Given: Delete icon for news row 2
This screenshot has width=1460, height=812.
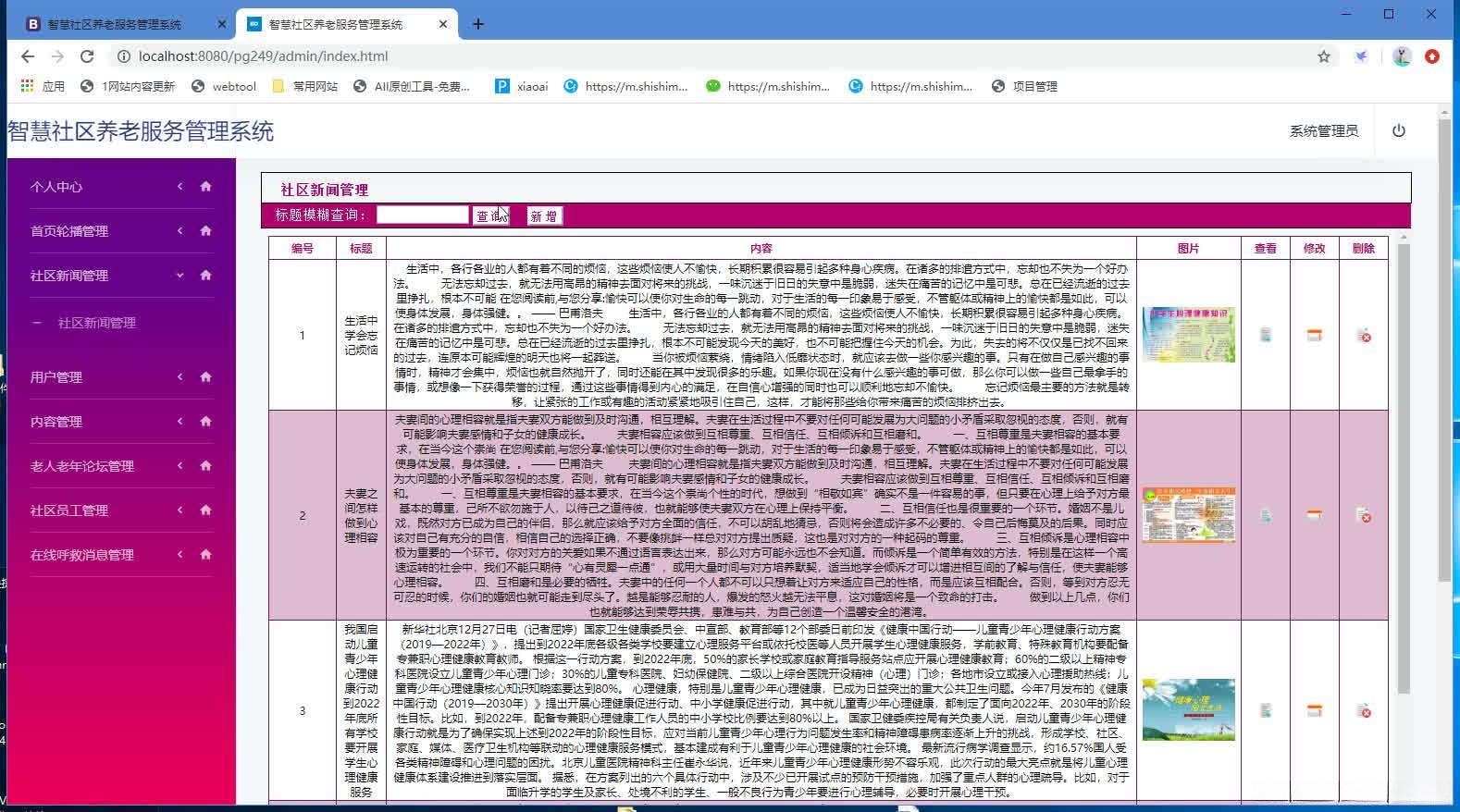Looking at the screenshot, I should (1364, 516).
